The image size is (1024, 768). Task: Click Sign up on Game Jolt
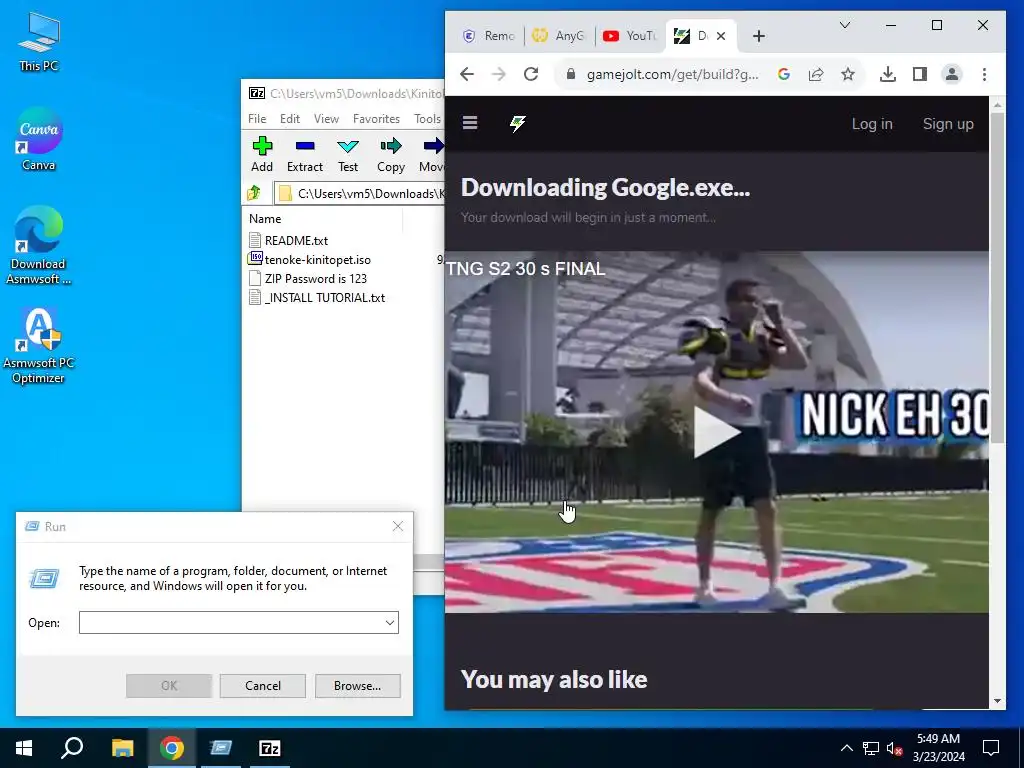click(948, 123)
